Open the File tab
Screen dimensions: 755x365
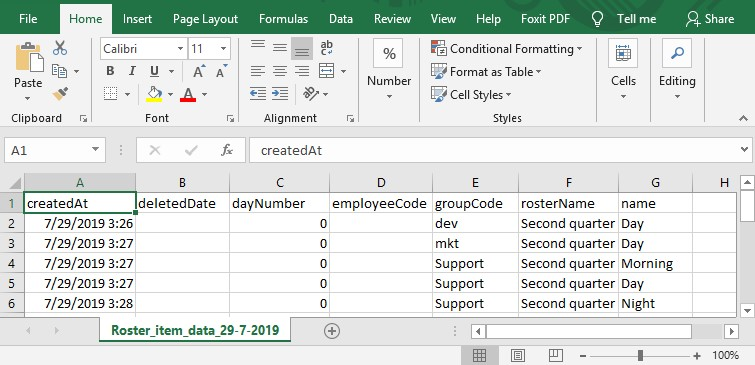tap(28, 19)
